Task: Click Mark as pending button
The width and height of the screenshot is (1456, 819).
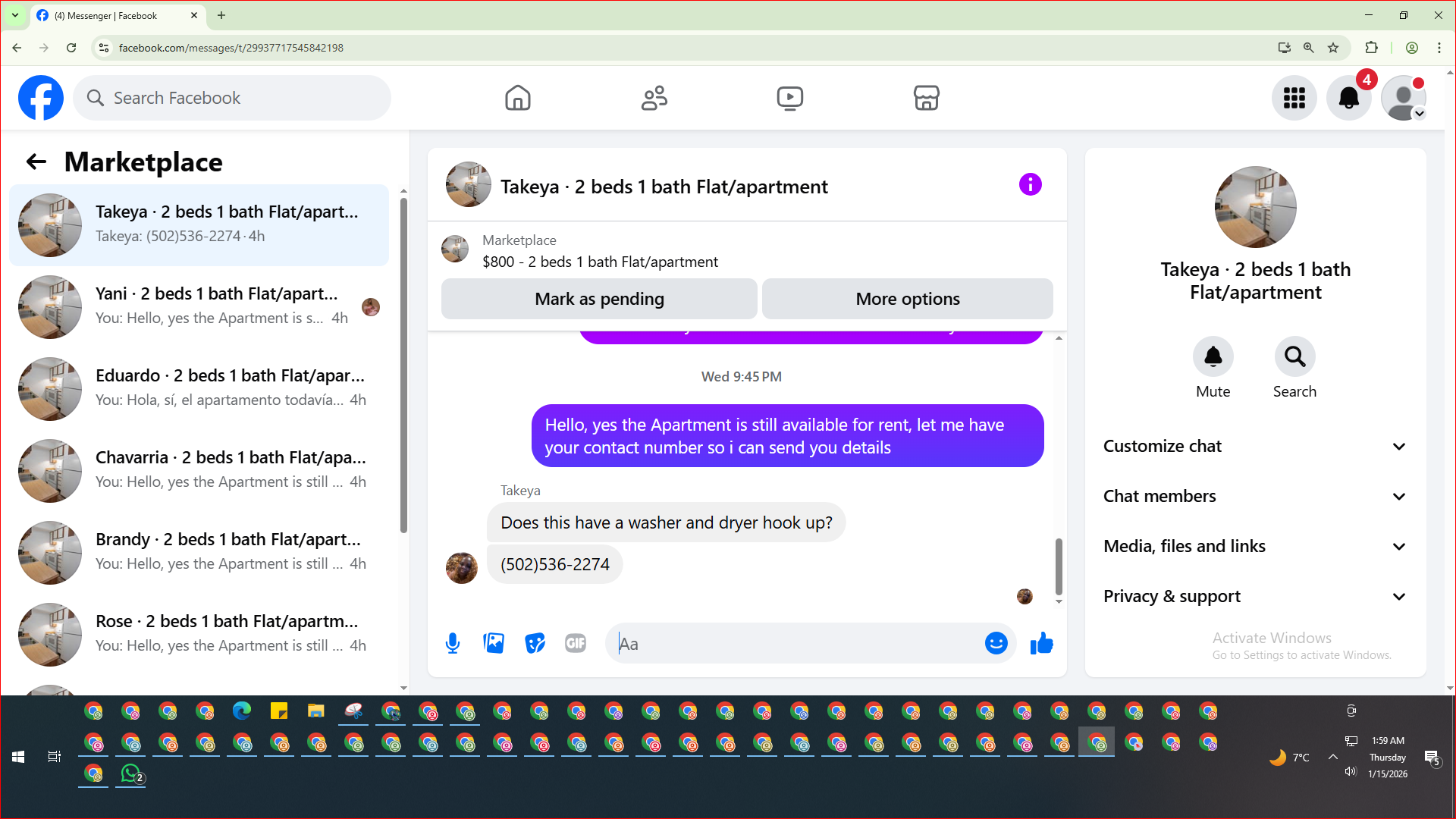Action: coord(599,299)
